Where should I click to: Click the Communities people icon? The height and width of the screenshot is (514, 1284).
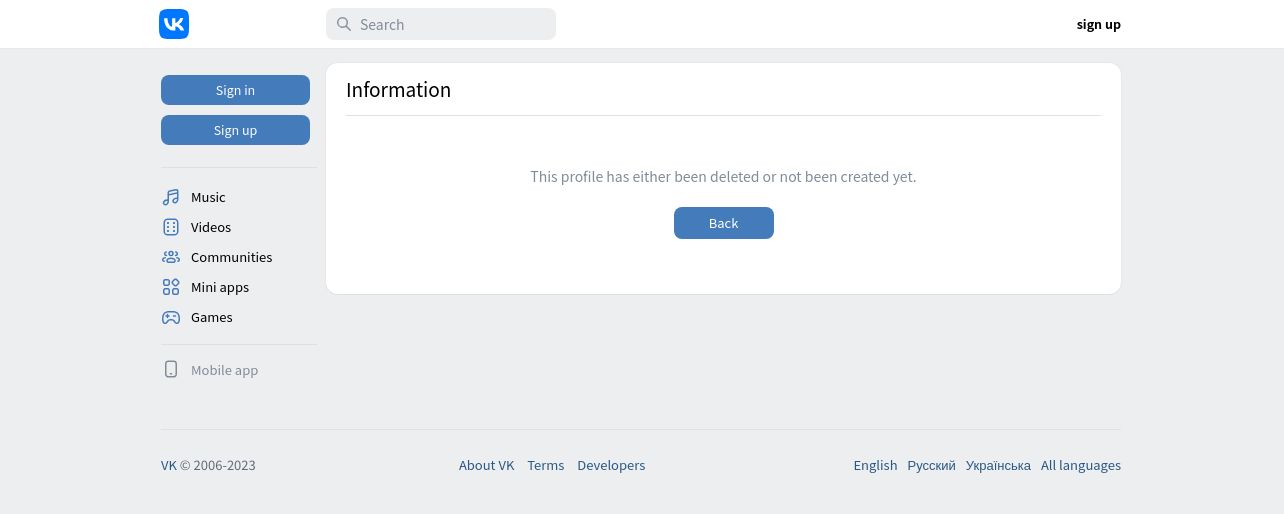point(171,257)
